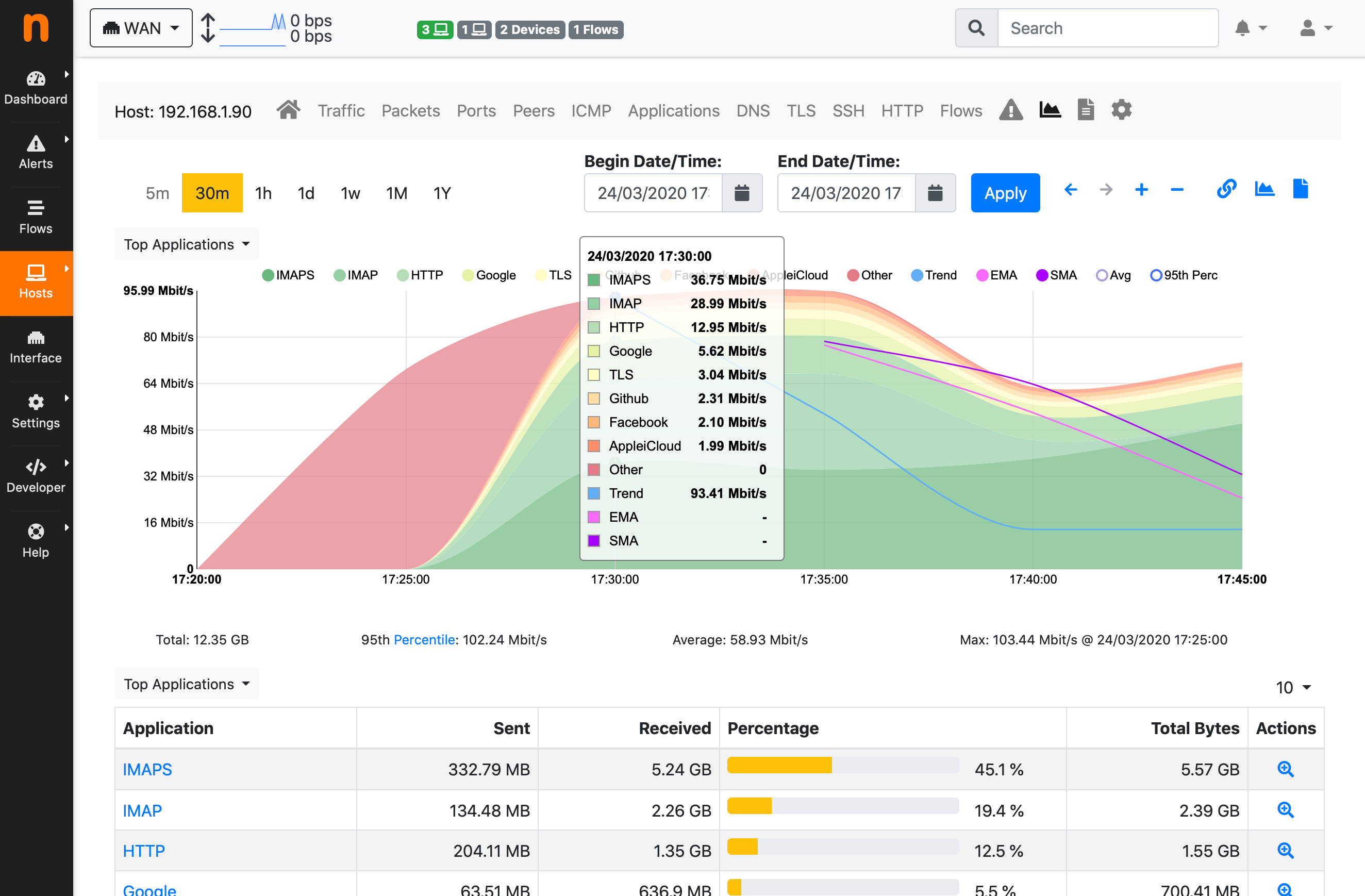Open the WAN interface dropdown
The height and width of the screenshot is (896, 1365).
click(x=141, y=28)
